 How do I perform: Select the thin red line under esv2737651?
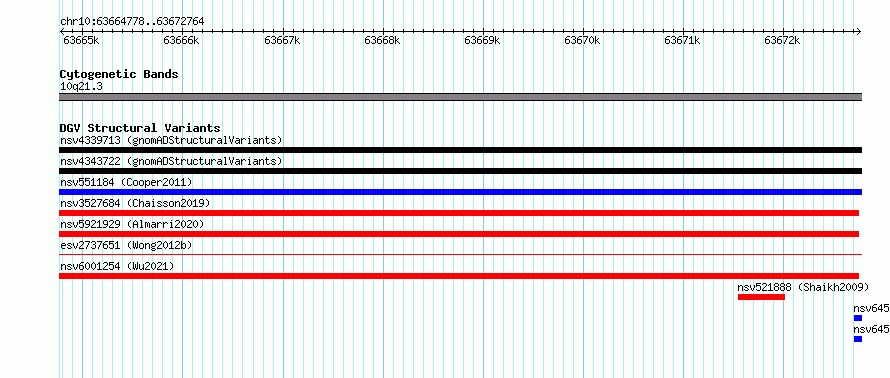[x=460, y=255]
